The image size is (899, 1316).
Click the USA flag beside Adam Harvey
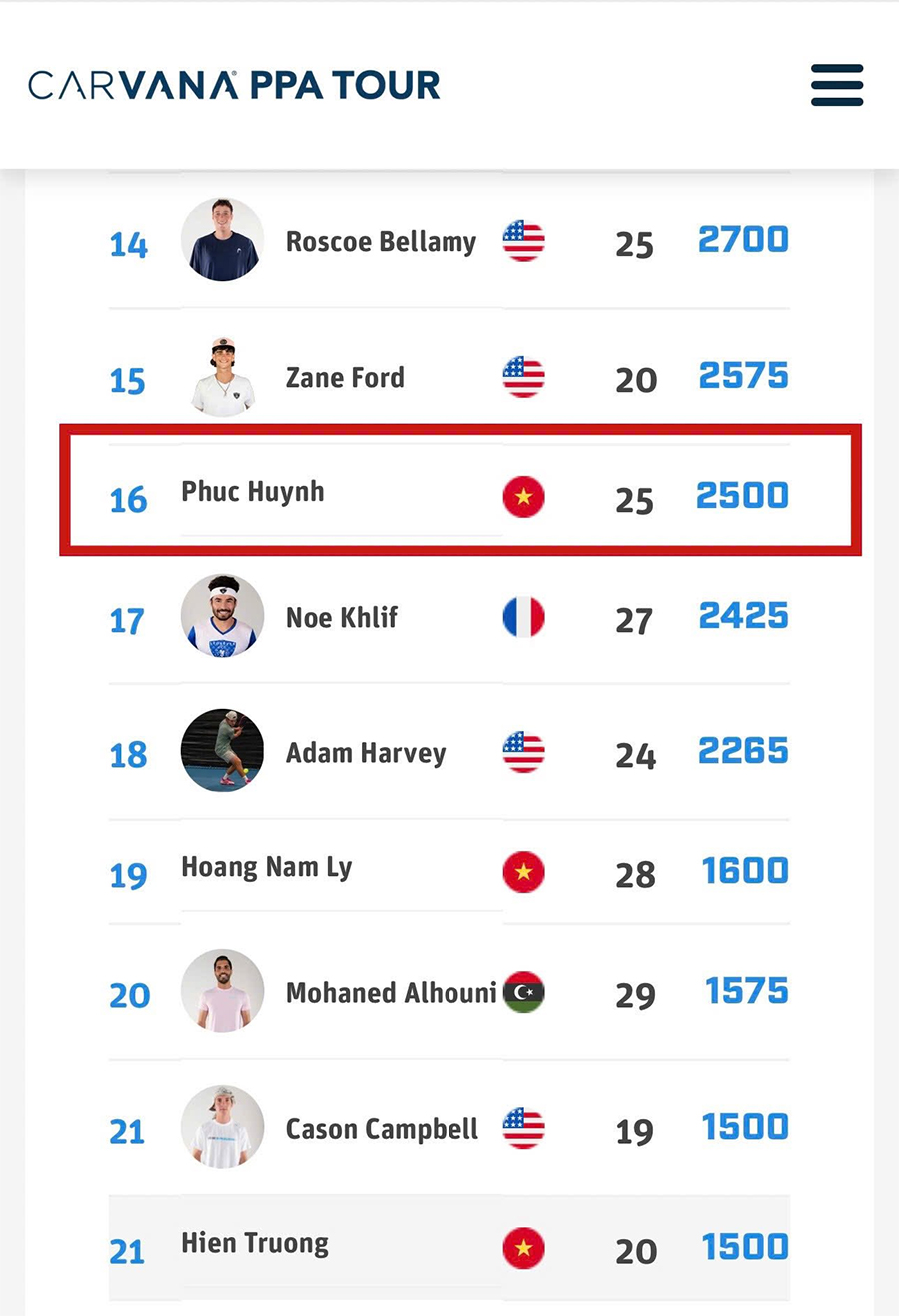[523, 752]
